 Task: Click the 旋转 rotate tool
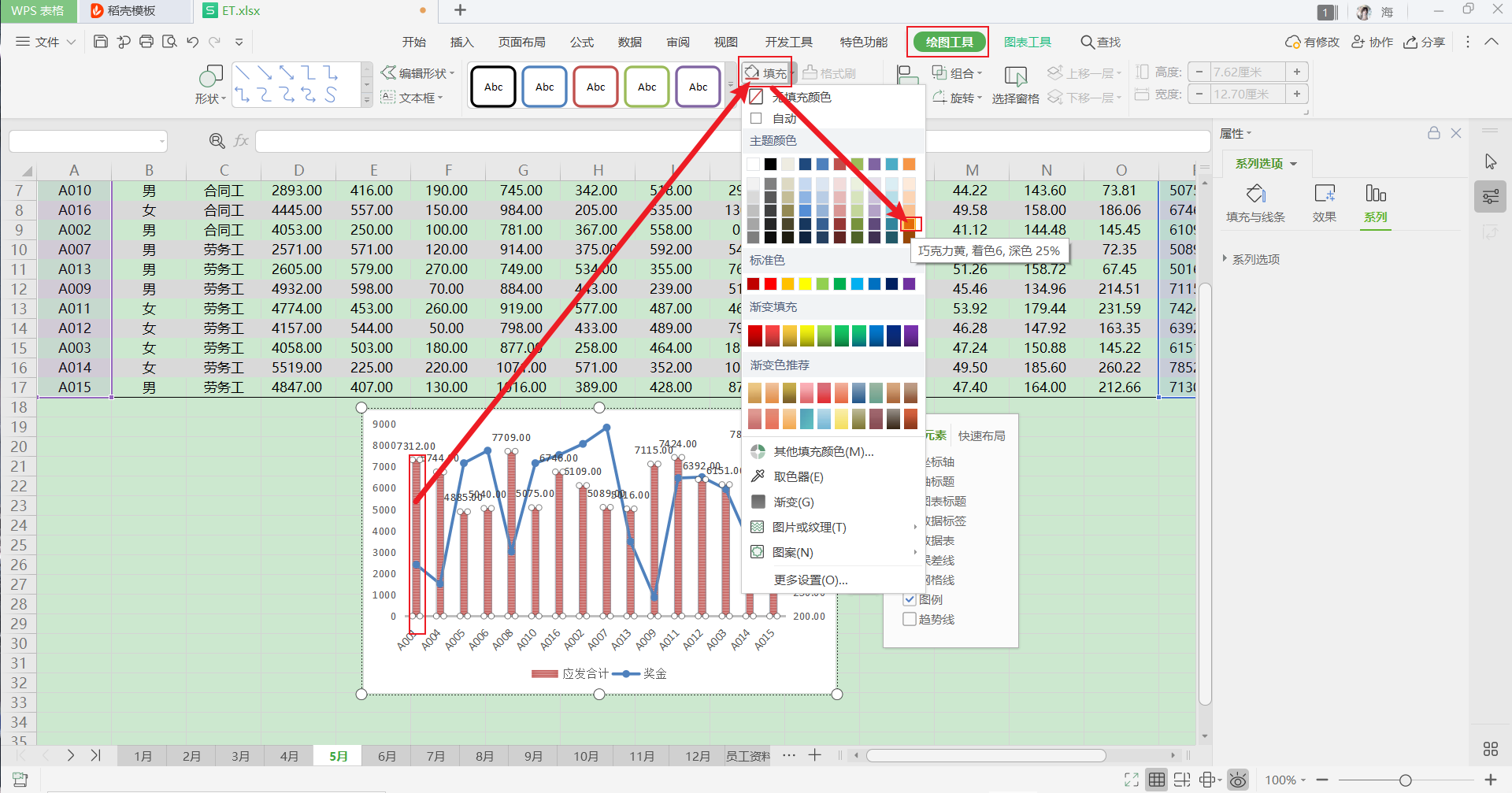click(x=958, y=98)
